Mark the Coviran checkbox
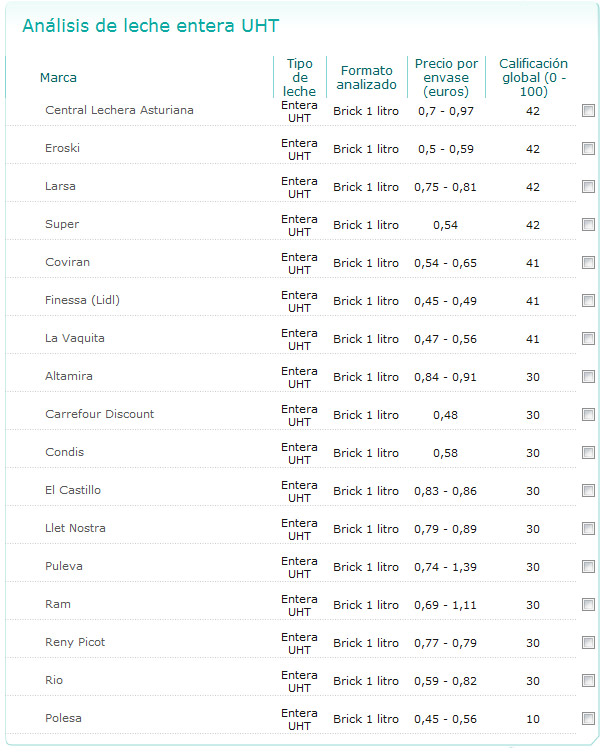Viewport: 608px width, 754px height. [588, 263]
